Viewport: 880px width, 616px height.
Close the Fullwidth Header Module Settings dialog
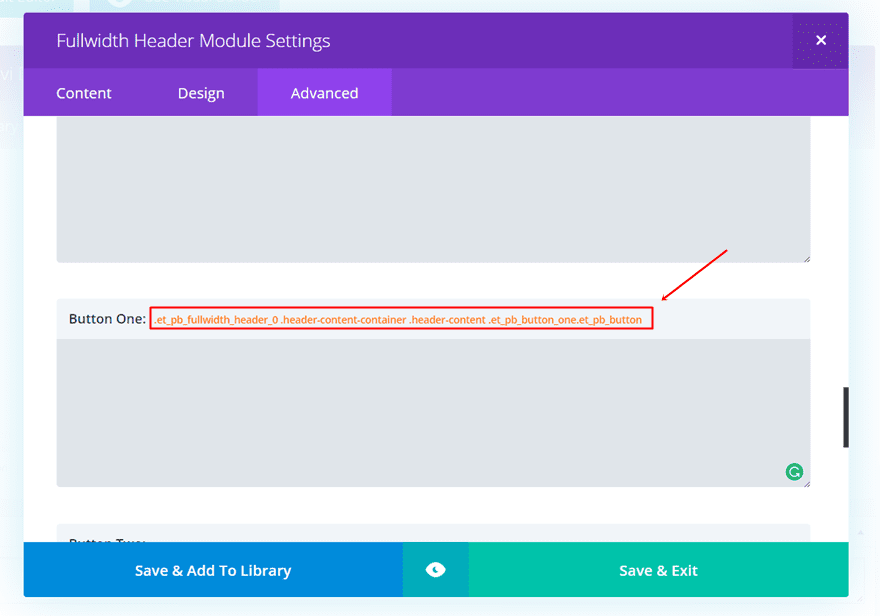coord(821,40)
